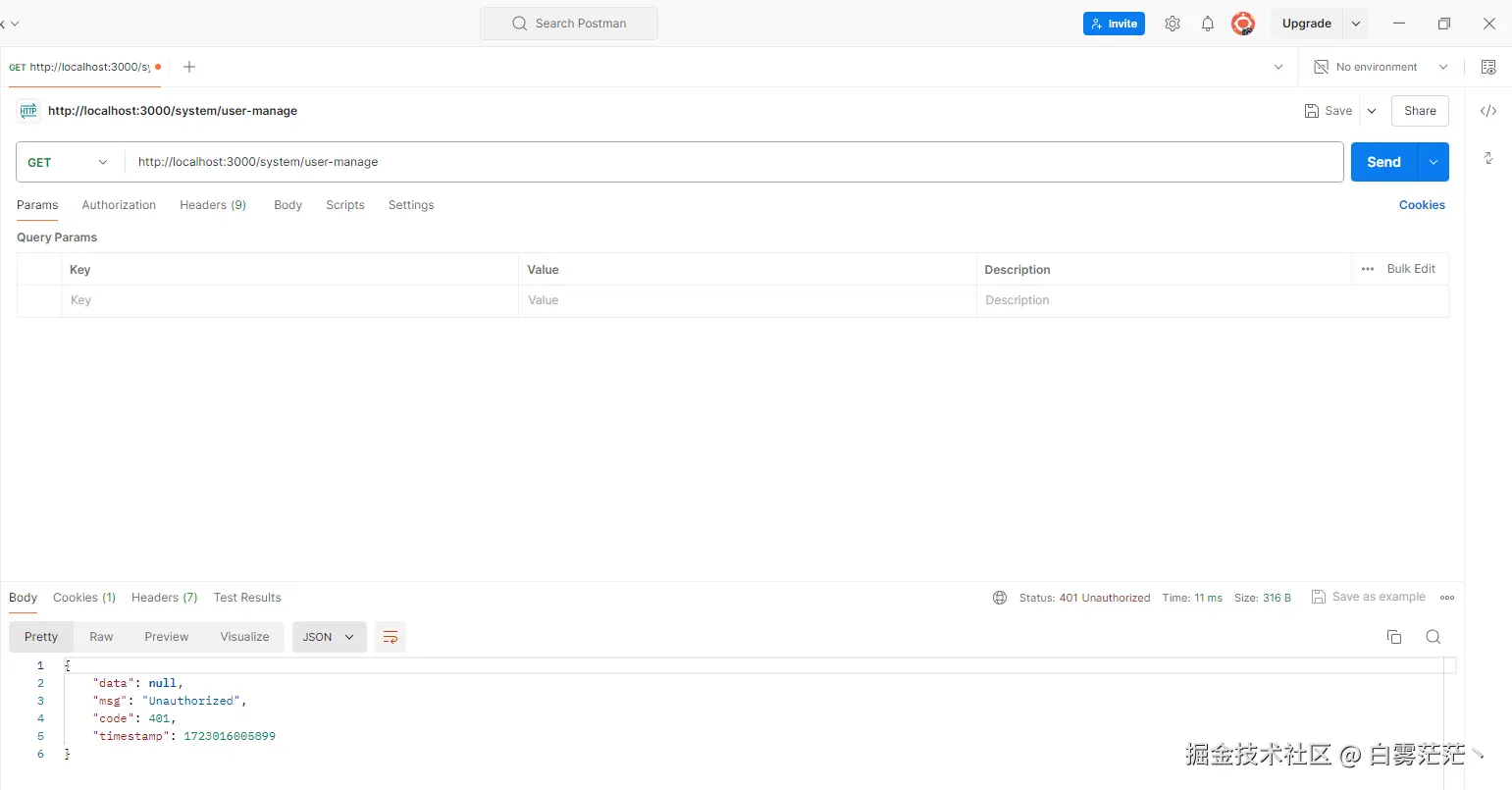
Task: Expand the Send button dropdown arrow
Action: tap(1434, 162)
